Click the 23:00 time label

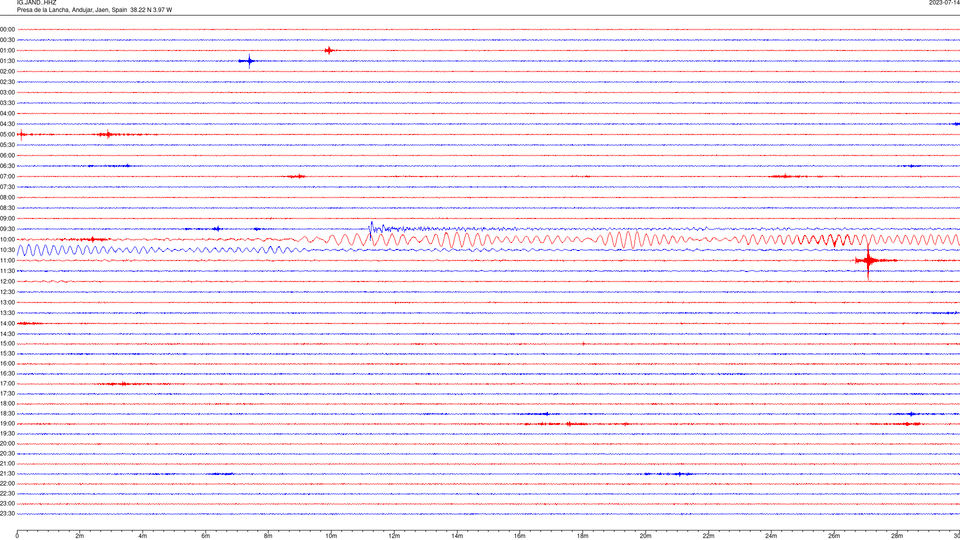coord(7,503)
